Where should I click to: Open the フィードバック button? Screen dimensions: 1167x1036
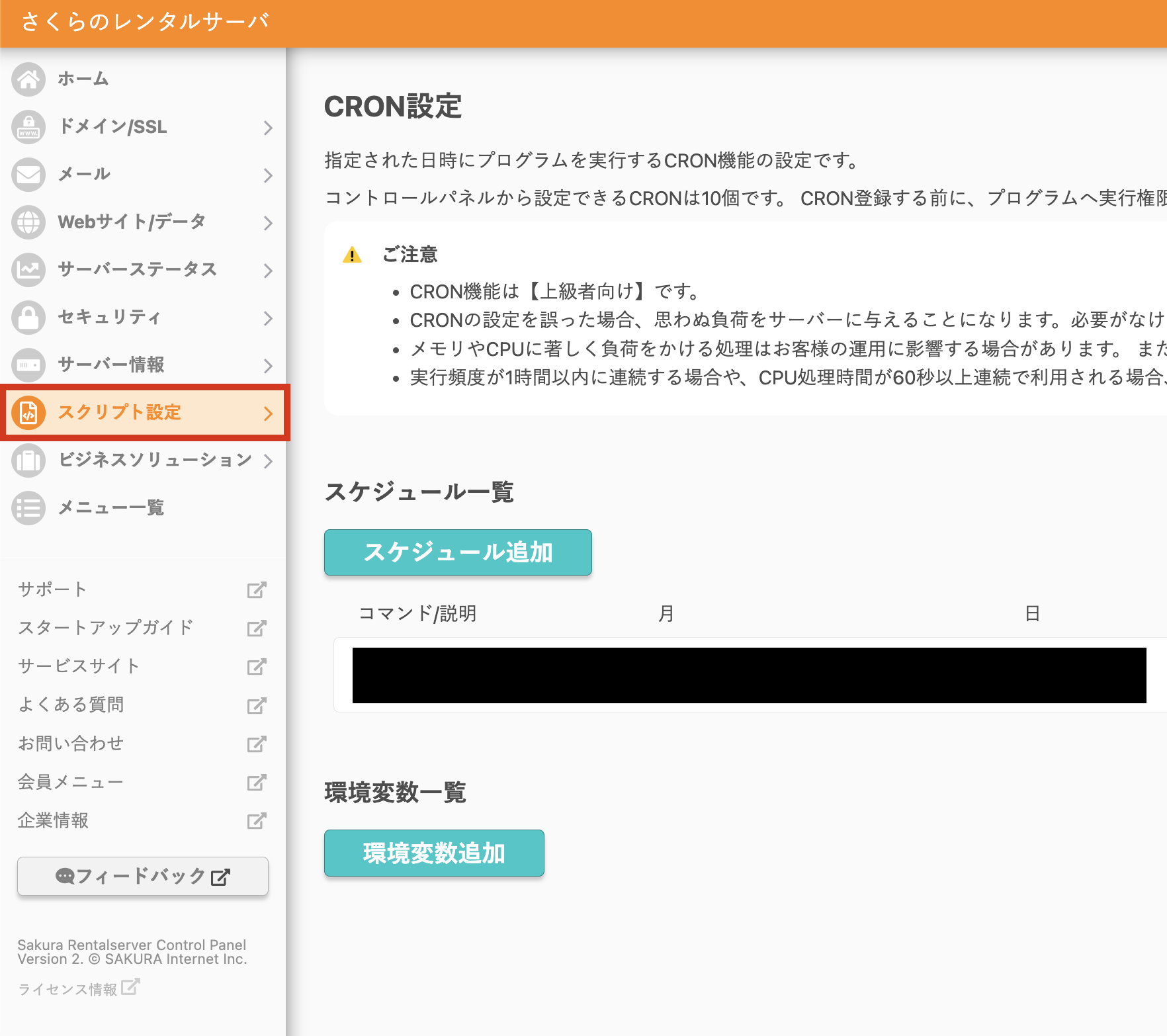coord(143,877)
